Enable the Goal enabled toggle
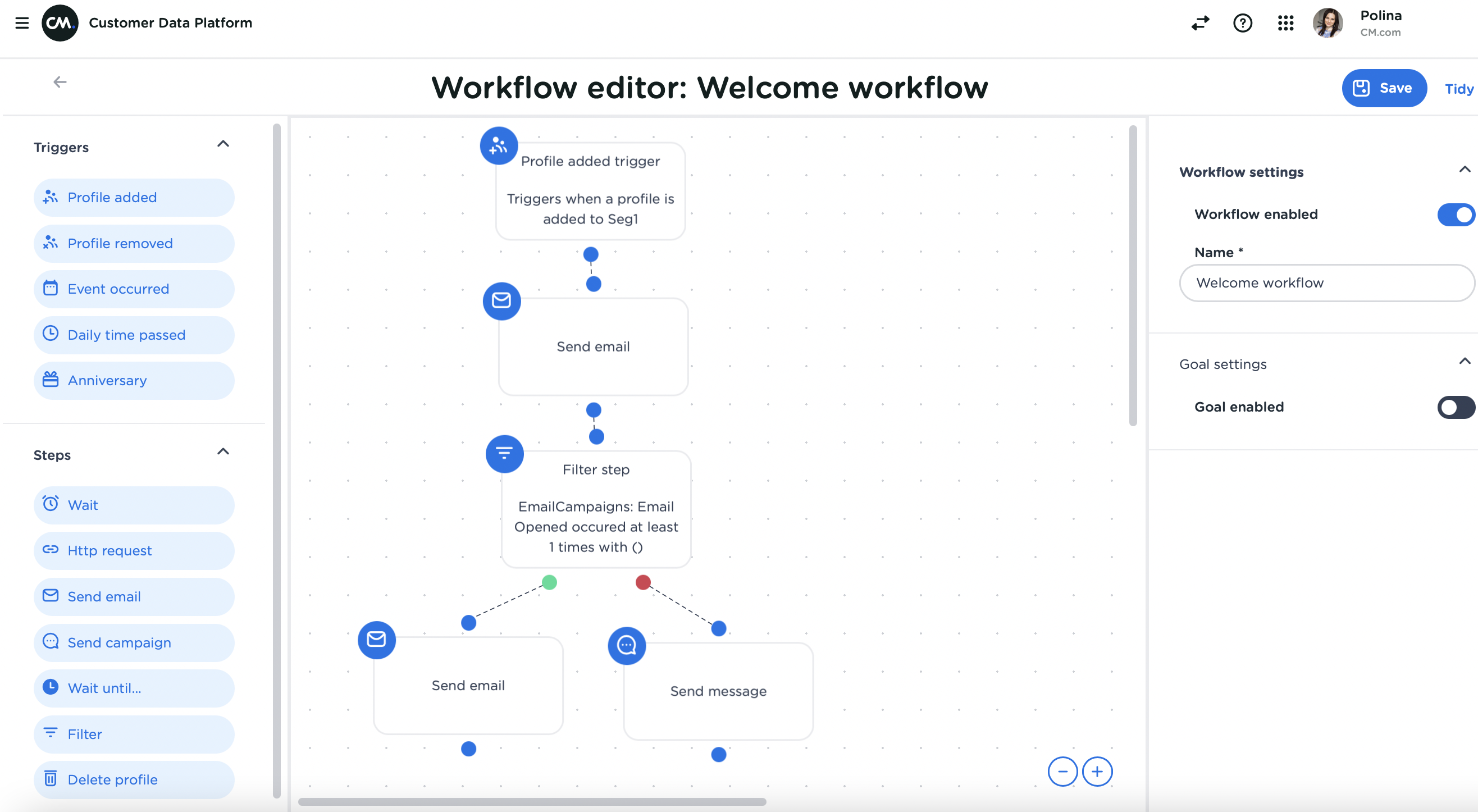This screenshot has width=1478, height=812. [1455, 406]
